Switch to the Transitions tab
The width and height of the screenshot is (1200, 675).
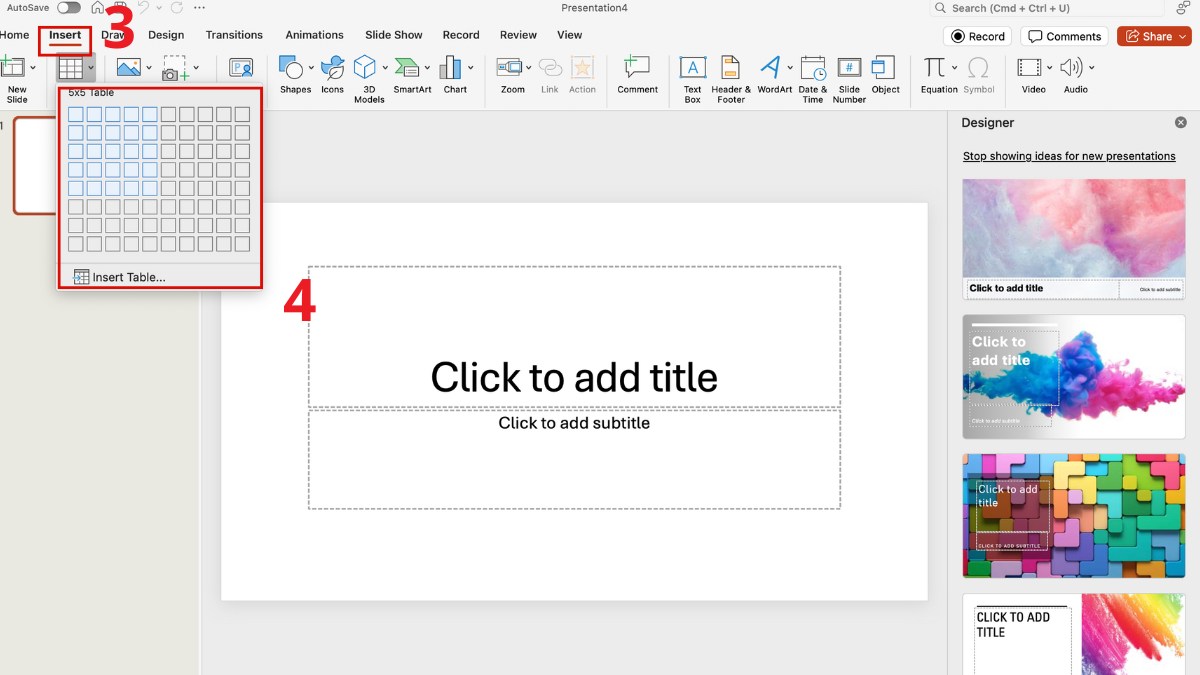tap(234, 35)
